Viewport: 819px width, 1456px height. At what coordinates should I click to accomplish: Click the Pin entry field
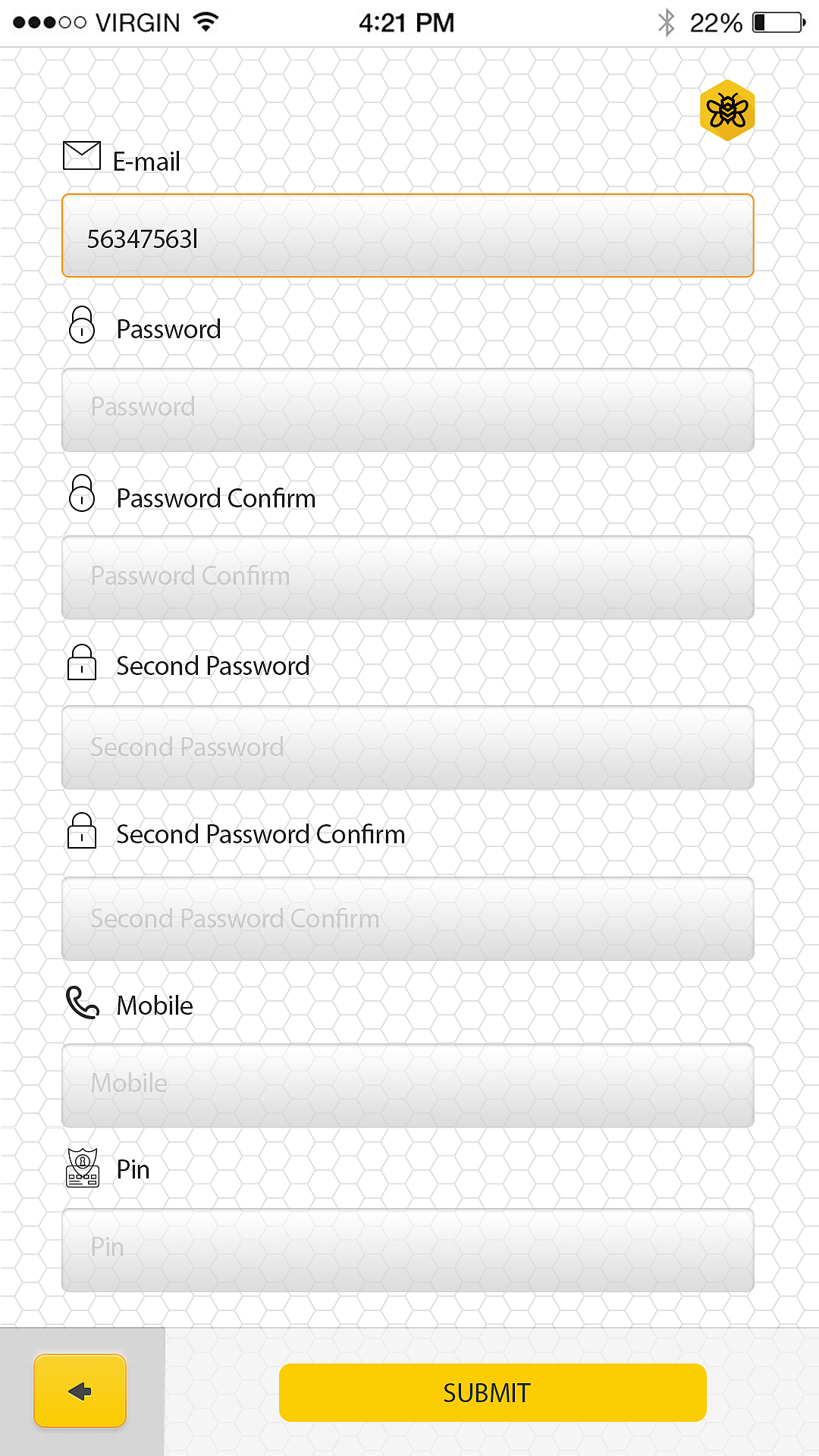[x=408, y=1250]
